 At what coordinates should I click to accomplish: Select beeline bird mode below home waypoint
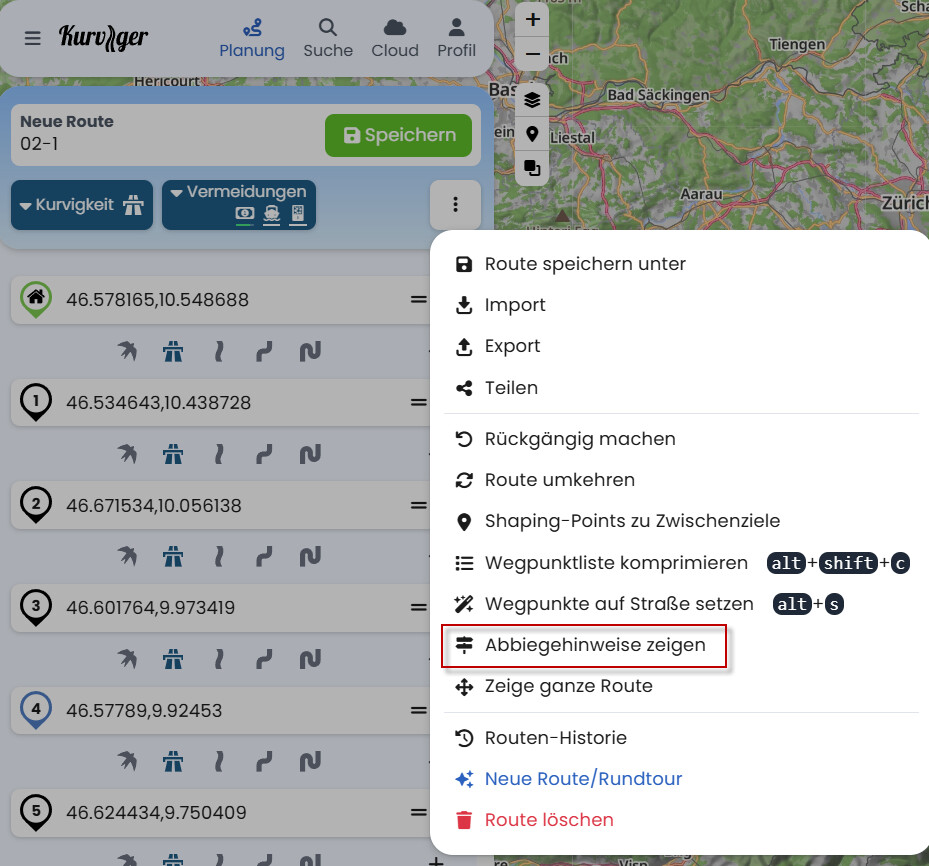point(127,351)
